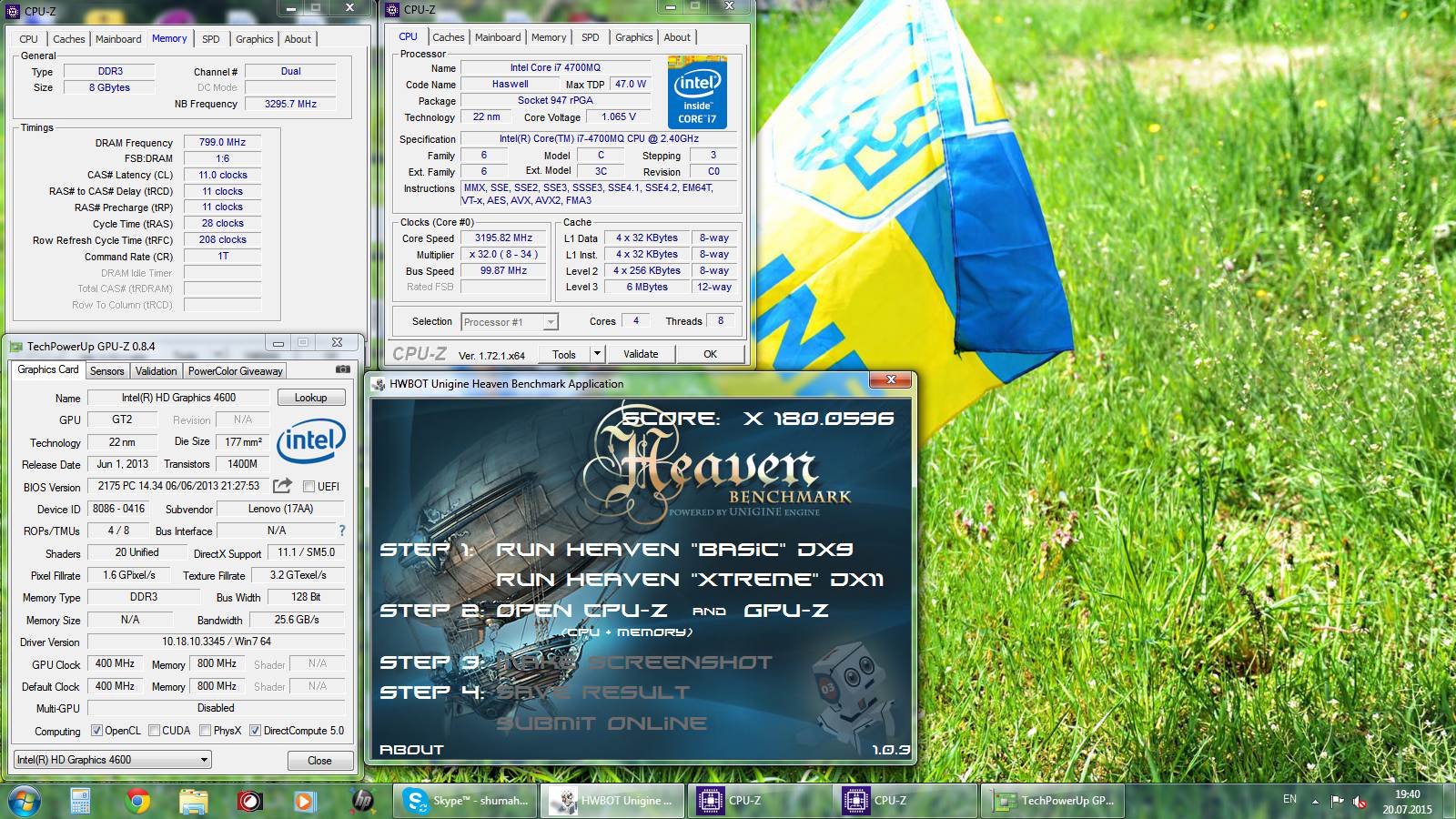Select CPU tab in the left CPU-Z window
The width and height of the screenshot is (1456, 819).
(28, 39)
